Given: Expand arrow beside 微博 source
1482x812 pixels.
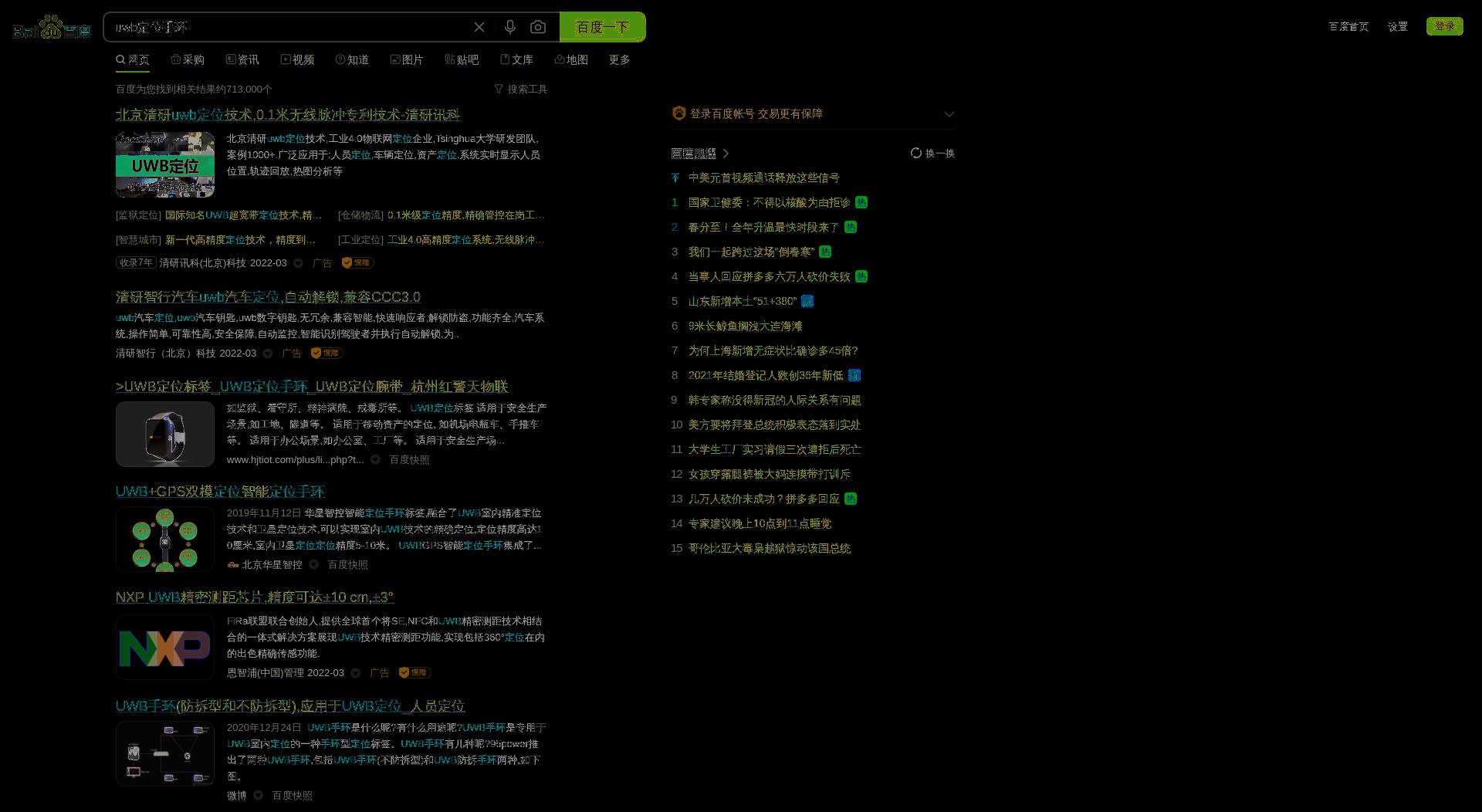Looking at the screenshot, I should pos(259,796).
